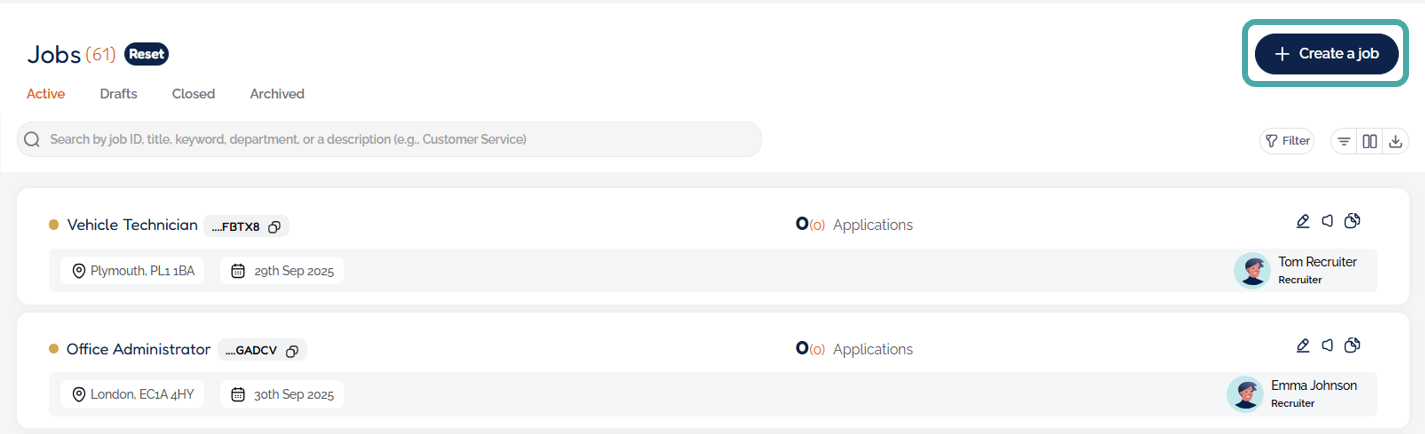1425x434 pixels.
Task: Click the megaphone icon for Office Administrator
Action: (x=1327, y=345)
